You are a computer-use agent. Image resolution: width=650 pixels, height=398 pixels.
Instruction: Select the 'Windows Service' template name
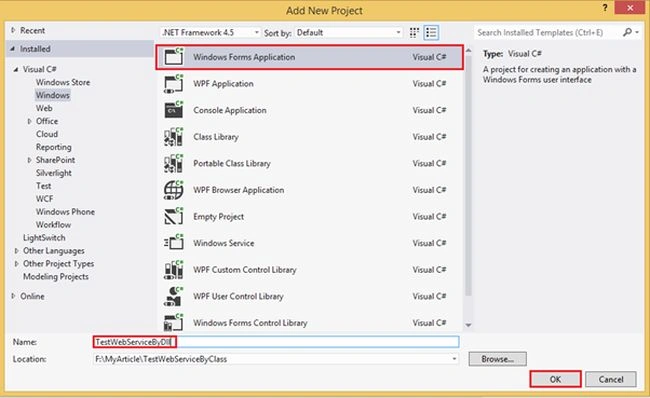click(224, 243)
